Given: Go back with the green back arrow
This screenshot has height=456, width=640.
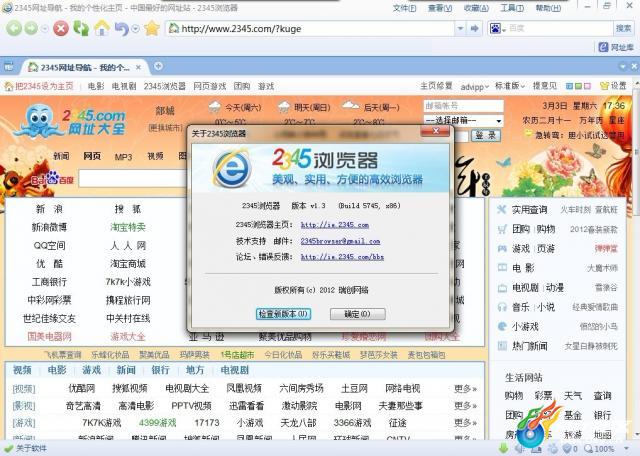Looking at the screenshot, I should pos(14,28).
